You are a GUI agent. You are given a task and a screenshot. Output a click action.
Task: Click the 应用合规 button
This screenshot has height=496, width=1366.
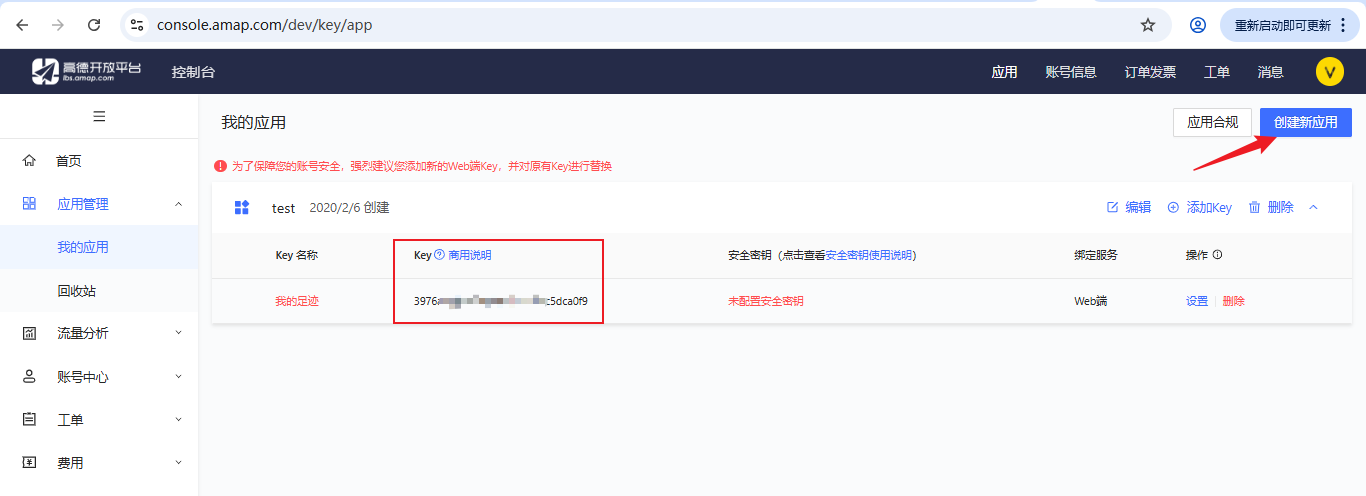pyautogui.click(x=1212, y=122)
